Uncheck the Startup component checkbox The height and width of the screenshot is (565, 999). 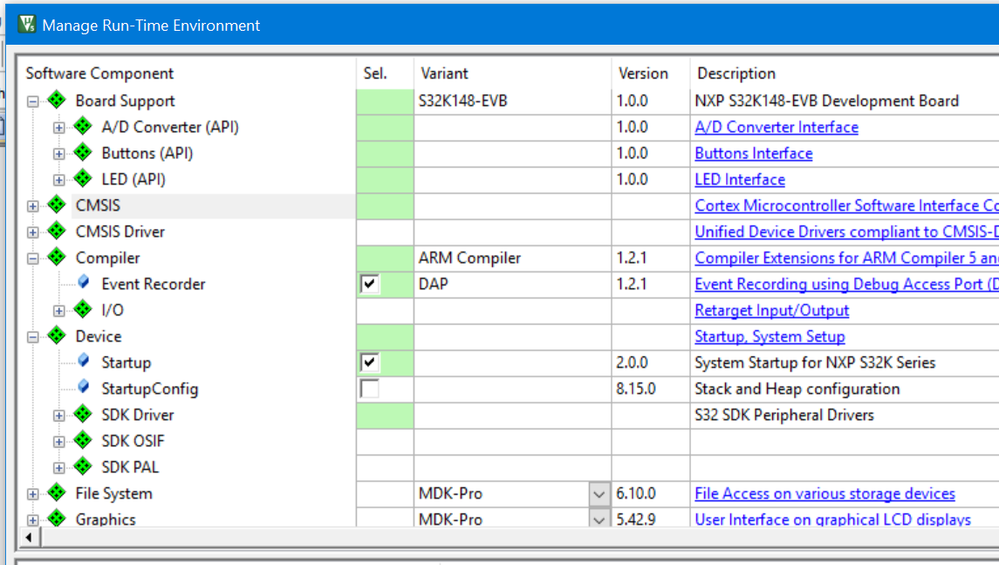click(x=370, y=362)
